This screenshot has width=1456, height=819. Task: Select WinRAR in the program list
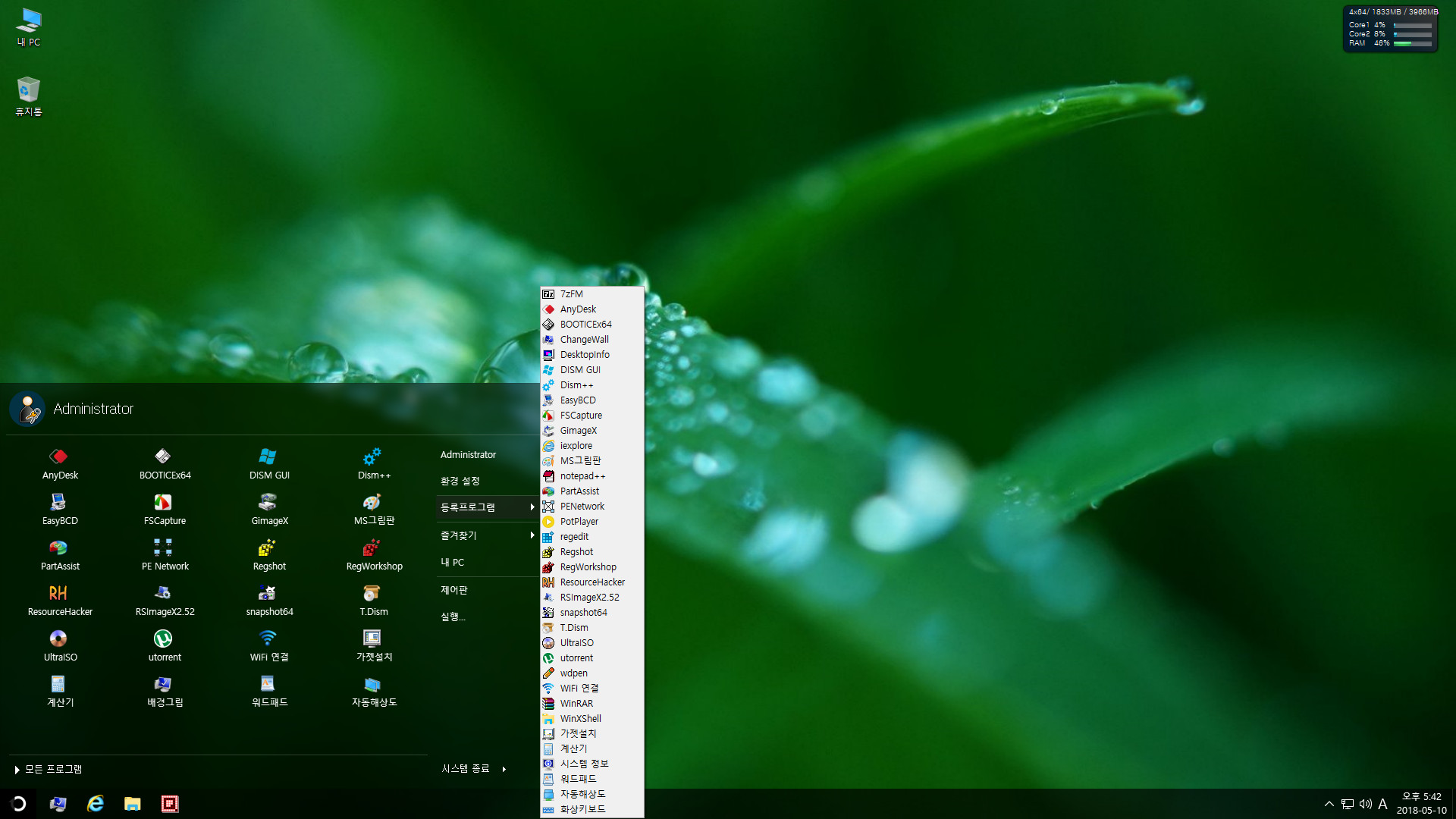(592, 703)
